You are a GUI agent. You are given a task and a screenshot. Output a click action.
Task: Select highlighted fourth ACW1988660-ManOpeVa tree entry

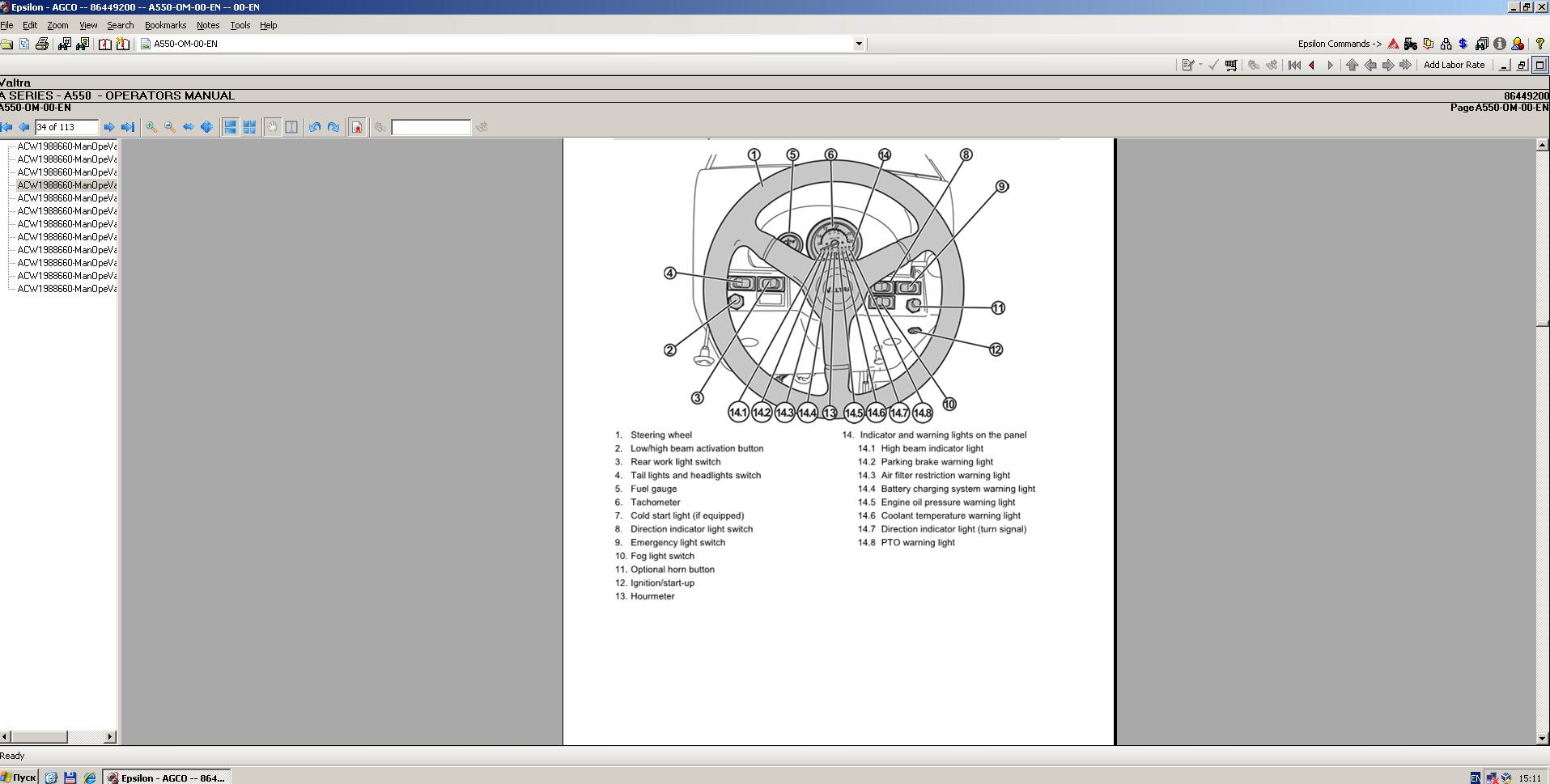67,185
